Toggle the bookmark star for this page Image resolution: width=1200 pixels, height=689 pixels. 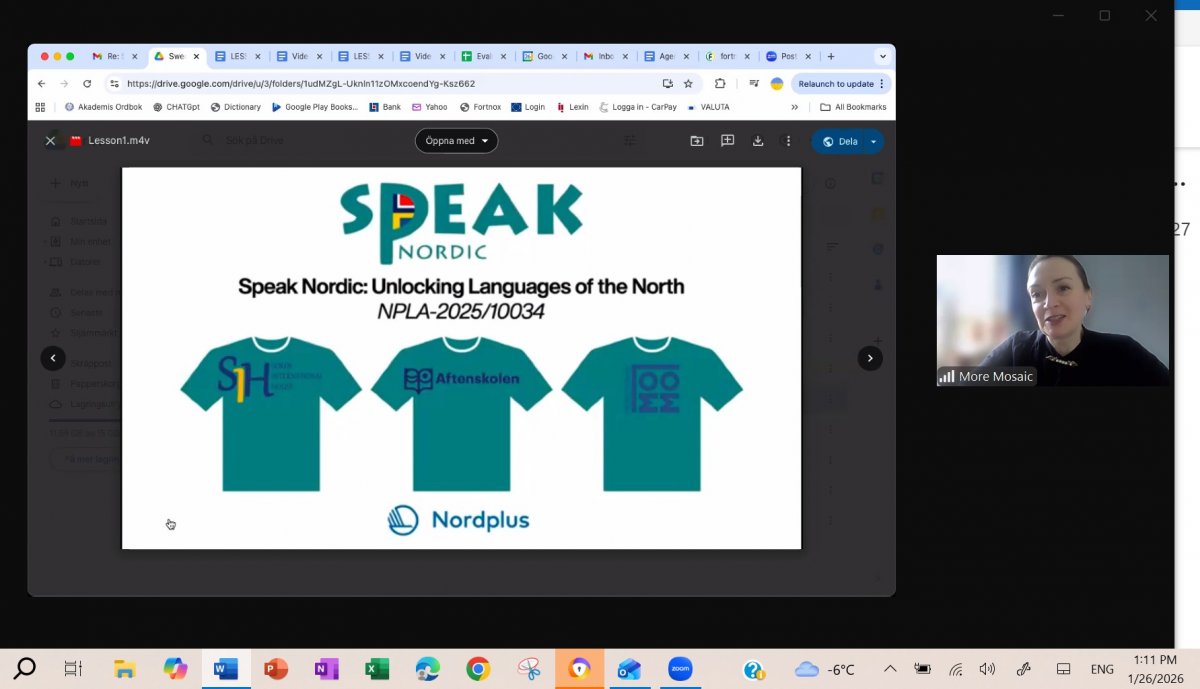[x=688, y=84]
